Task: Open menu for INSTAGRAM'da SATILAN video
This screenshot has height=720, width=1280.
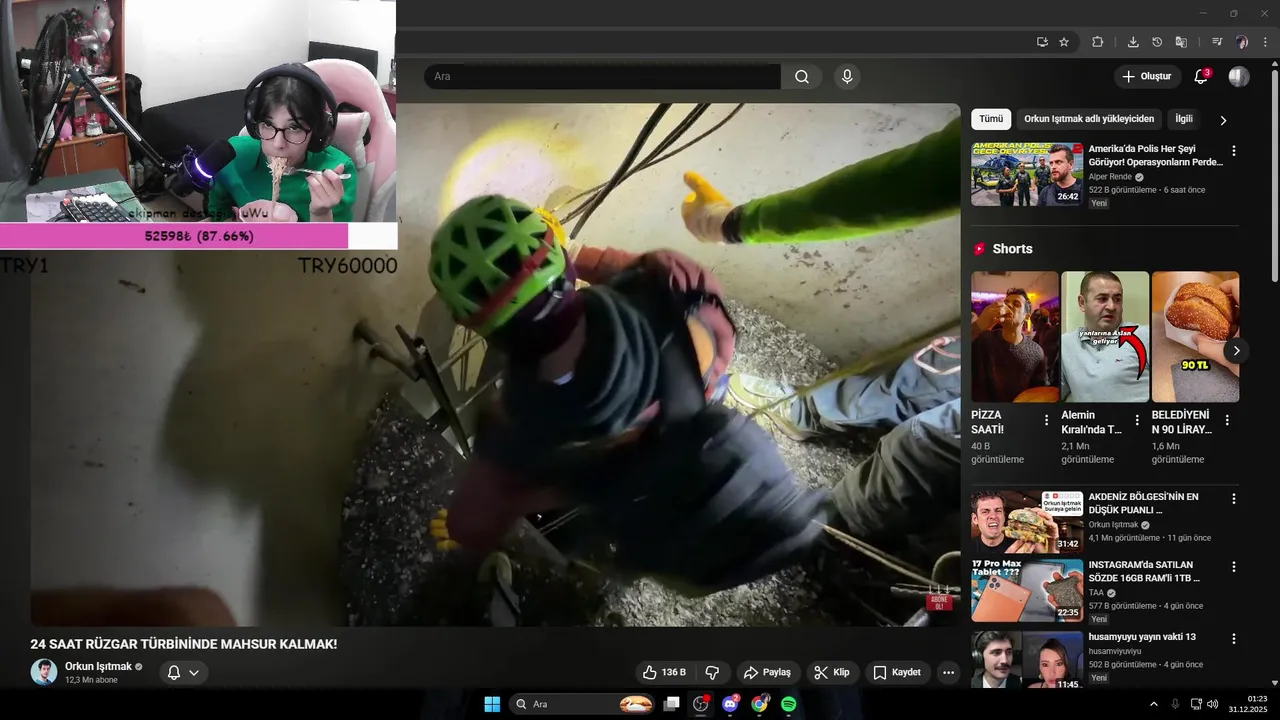Action: tap(1233, 567)
